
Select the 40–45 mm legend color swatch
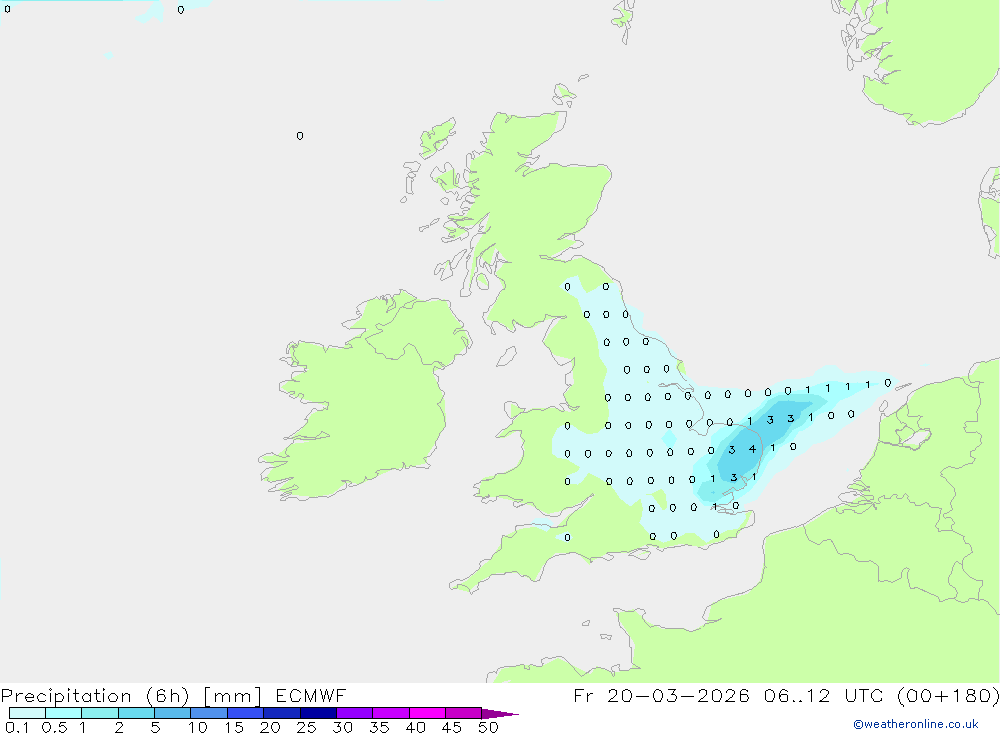[x=427, y=713]
